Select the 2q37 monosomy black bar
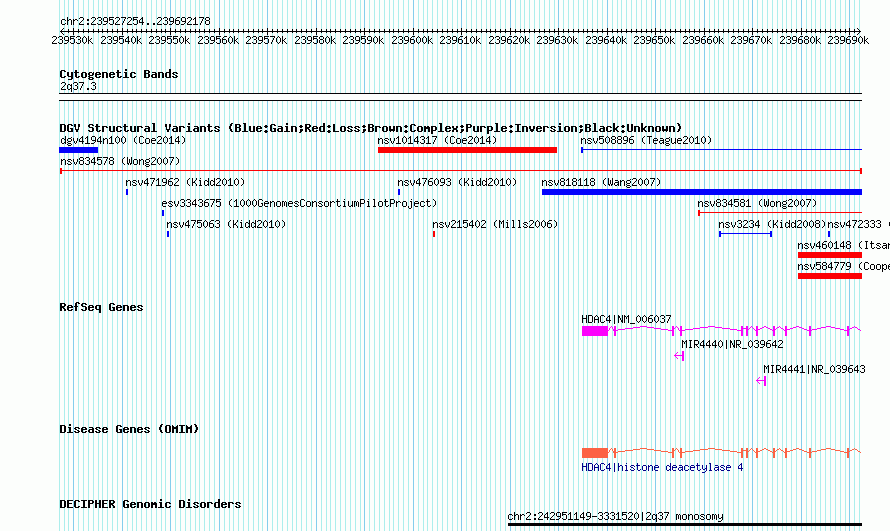 tap(685, 525)
